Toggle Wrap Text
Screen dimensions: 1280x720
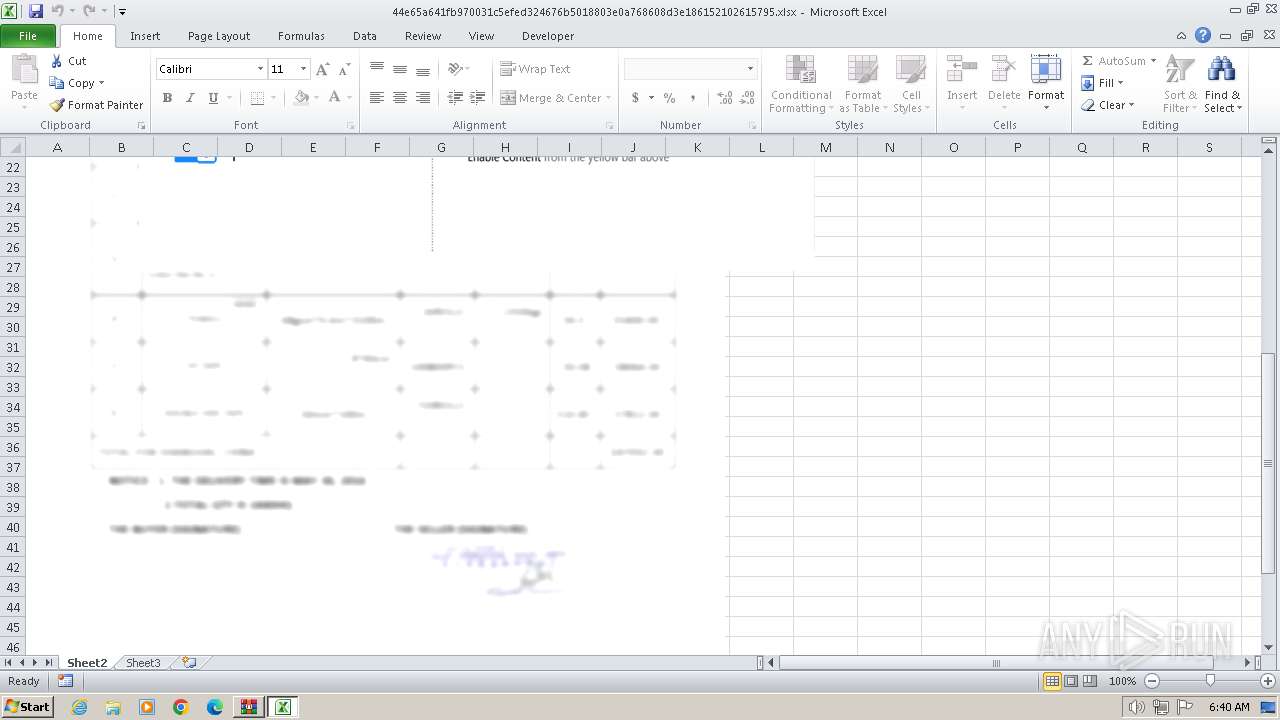(535, 69)
